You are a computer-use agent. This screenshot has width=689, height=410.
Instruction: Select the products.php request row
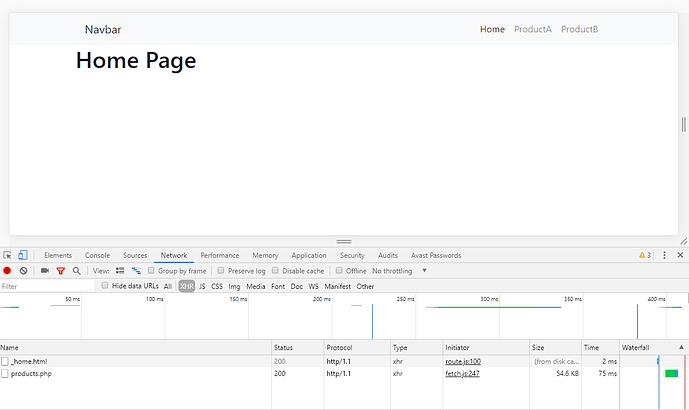[30, 373]
